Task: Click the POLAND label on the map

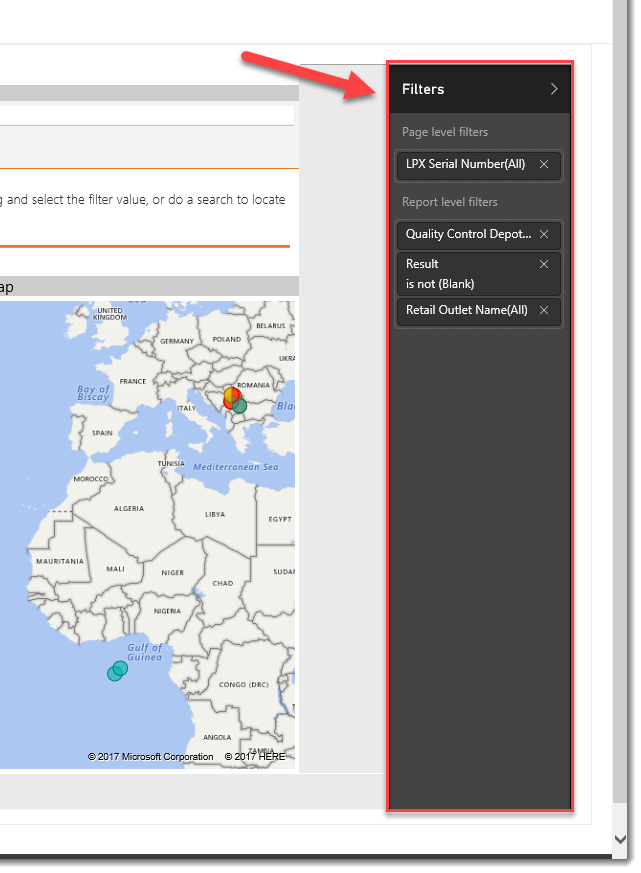Action: point(227,339)
